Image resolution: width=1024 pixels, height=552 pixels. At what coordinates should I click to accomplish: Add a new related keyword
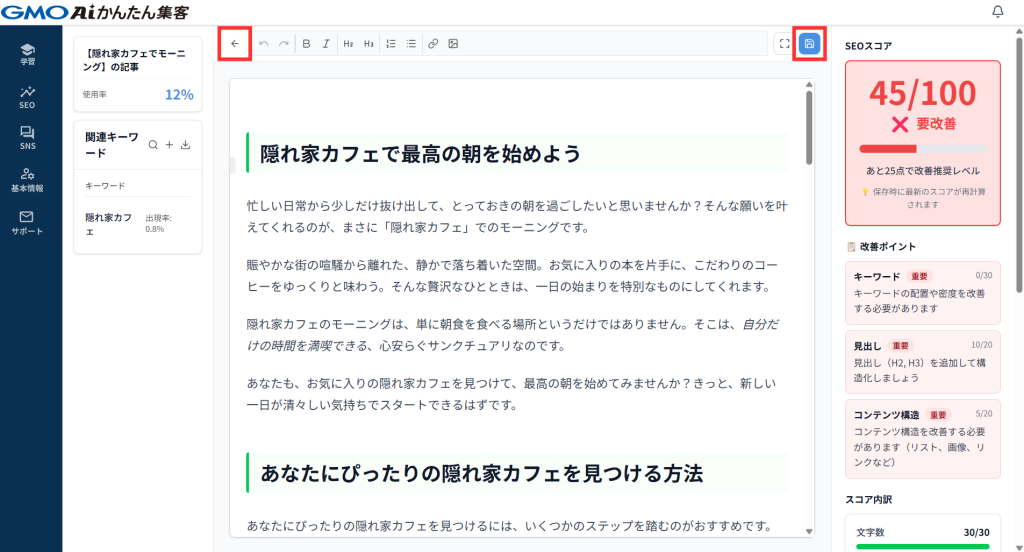click(169, 145)
